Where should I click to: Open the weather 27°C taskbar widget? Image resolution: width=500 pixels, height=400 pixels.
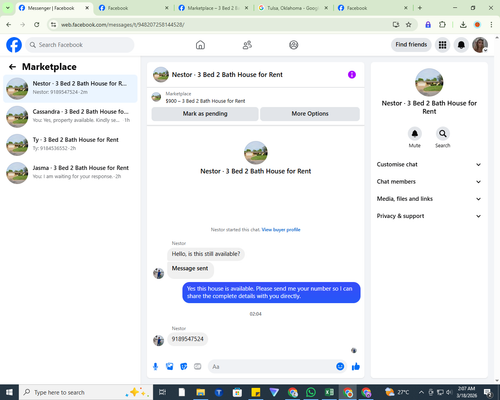point(397,392)
